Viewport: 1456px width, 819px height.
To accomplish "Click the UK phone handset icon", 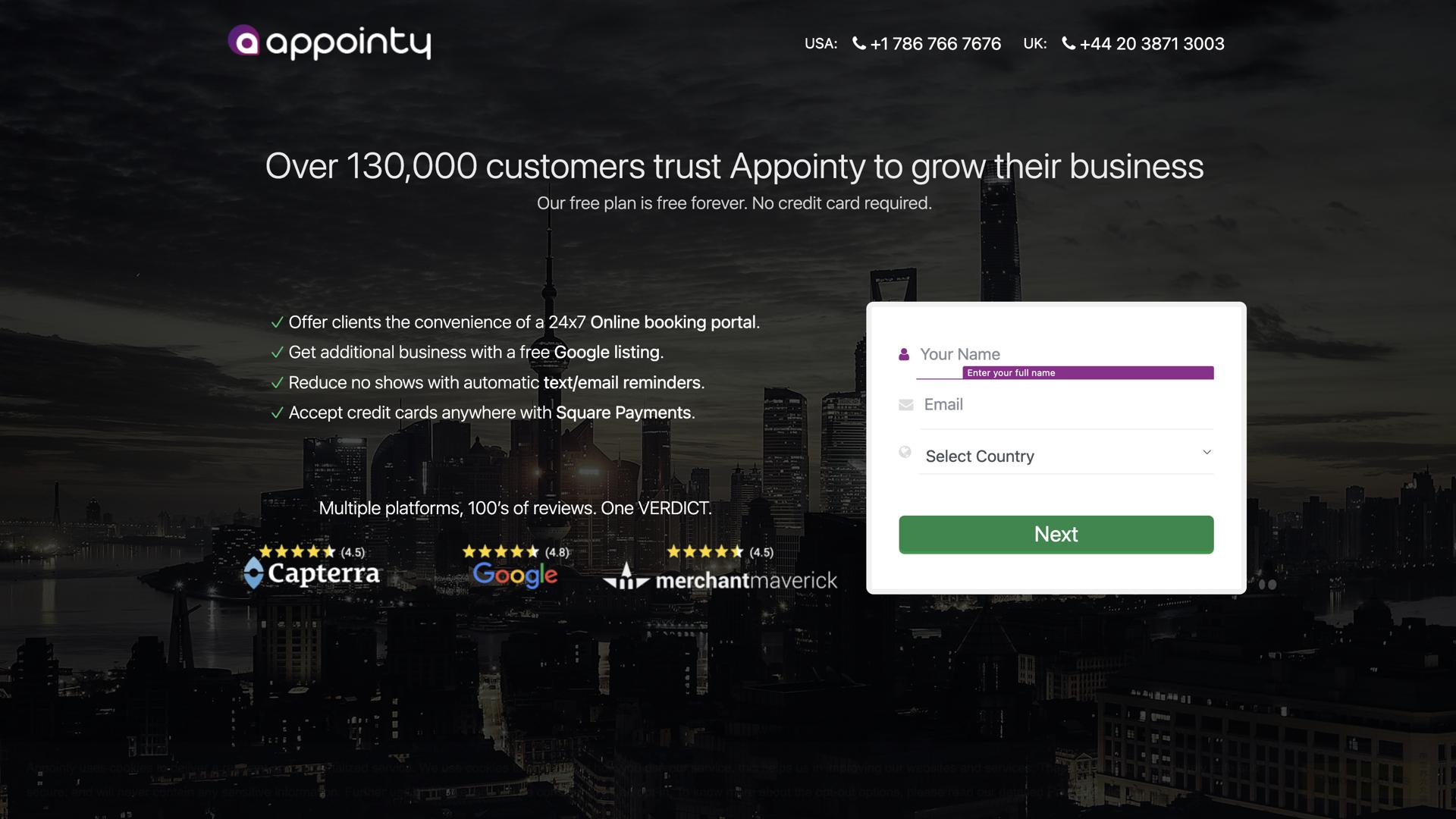I will click(x=1068, y=43).
